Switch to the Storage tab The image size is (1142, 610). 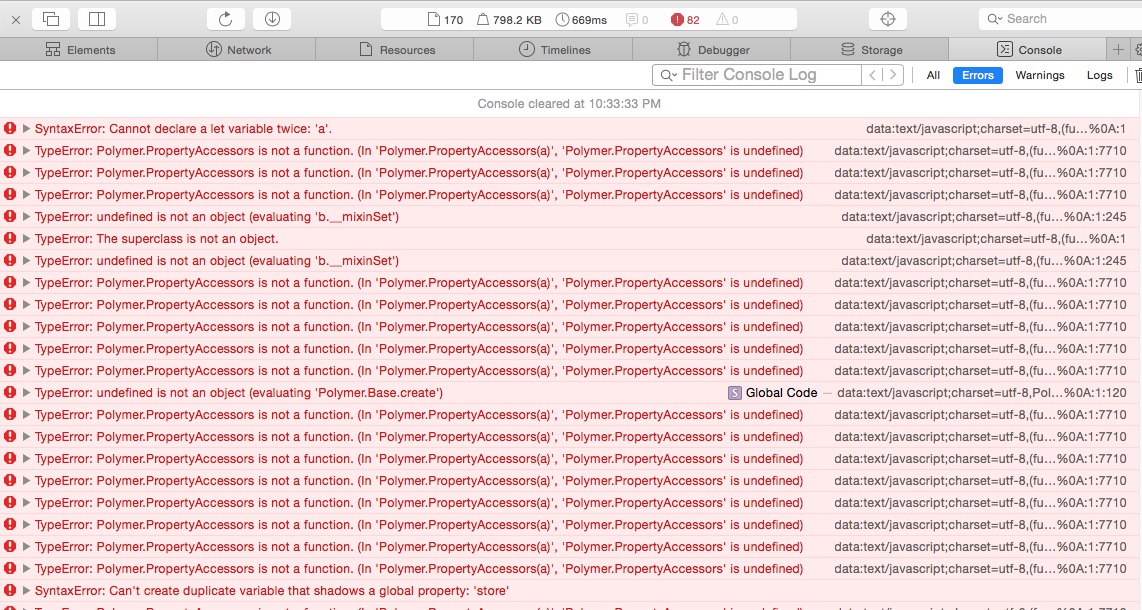coord(870,49)
